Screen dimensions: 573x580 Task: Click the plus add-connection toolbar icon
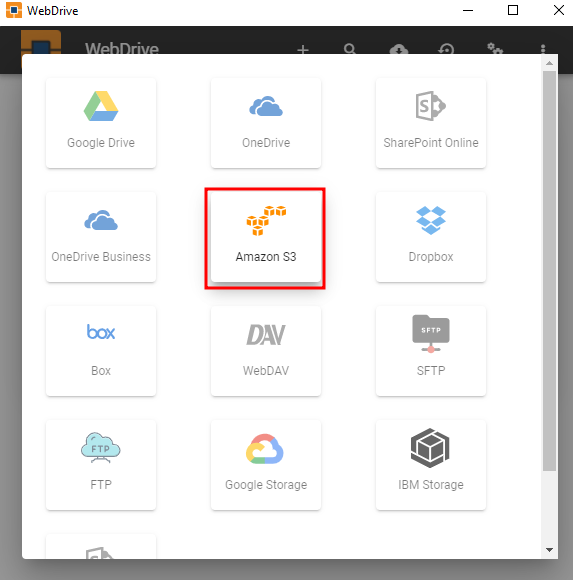[x=303, y=49]
